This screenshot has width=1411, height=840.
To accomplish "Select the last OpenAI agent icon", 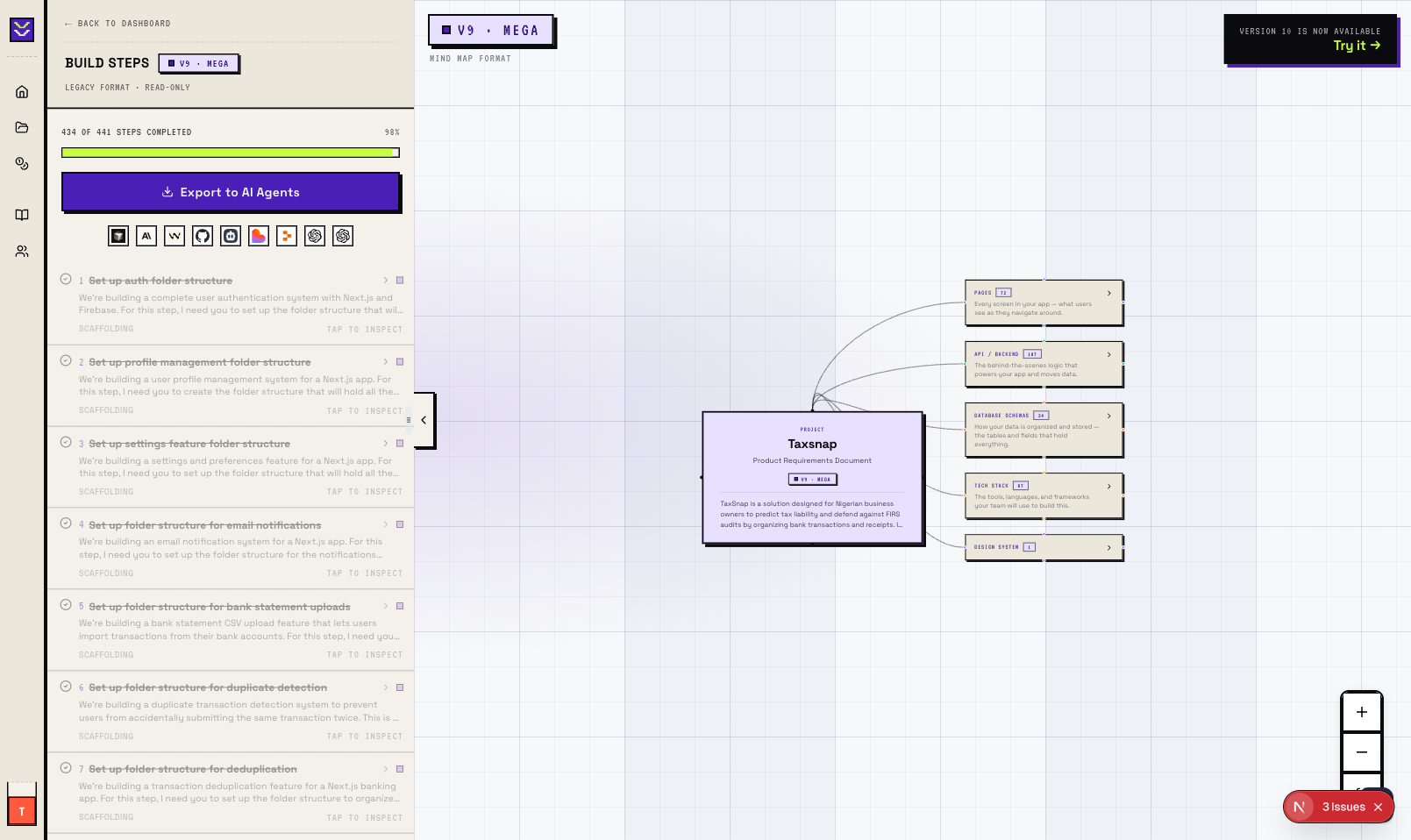I will [343, 236].
